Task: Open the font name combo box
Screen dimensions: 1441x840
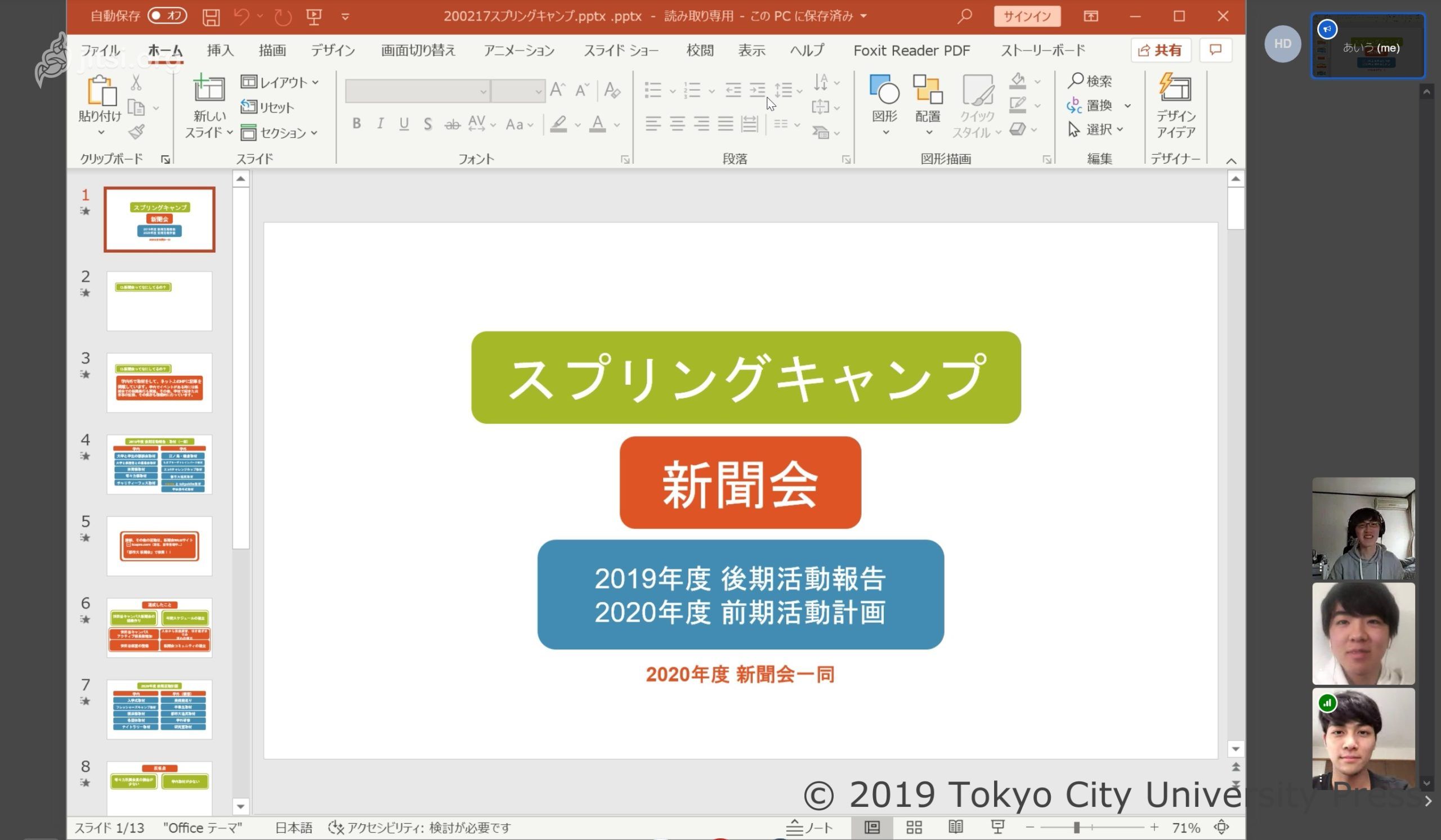Action: [x=417, y=92]
